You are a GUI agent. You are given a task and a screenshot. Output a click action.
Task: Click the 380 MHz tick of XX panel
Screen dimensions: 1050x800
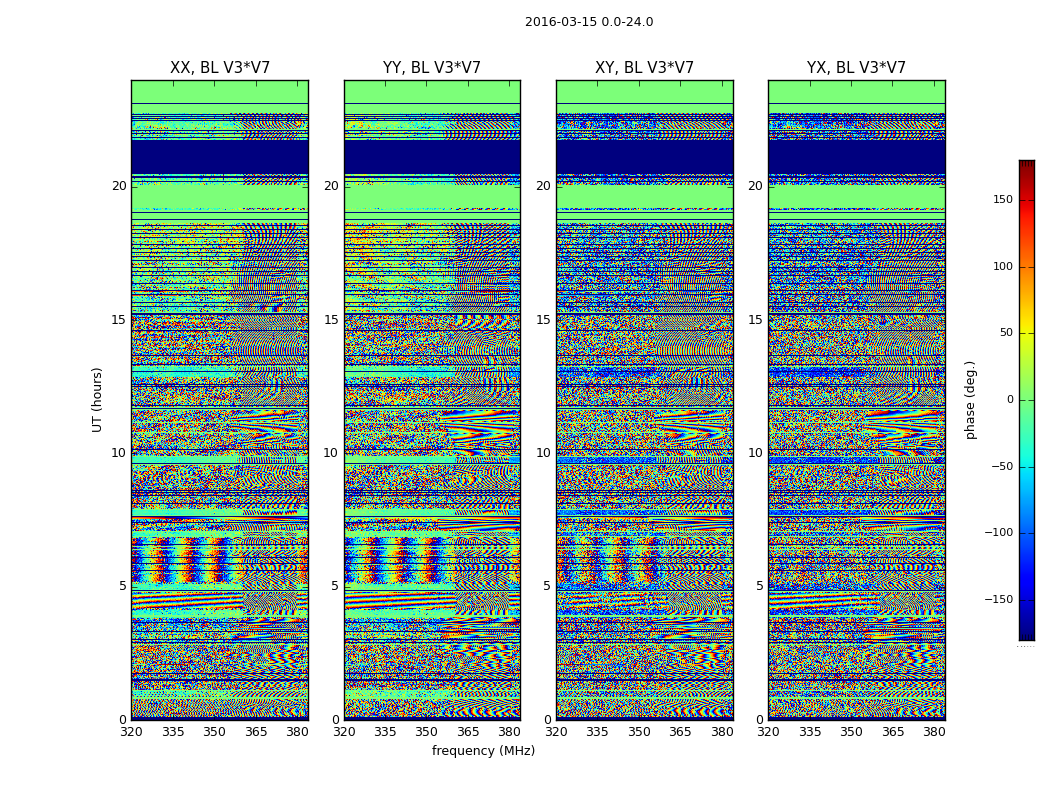[x=297, y=732]
